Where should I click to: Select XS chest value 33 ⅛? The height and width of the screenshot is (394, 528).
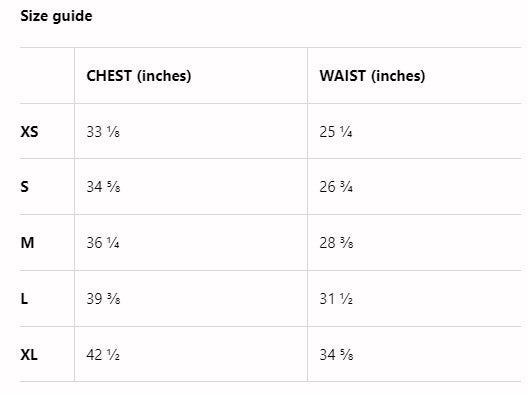tap(103, 132)
